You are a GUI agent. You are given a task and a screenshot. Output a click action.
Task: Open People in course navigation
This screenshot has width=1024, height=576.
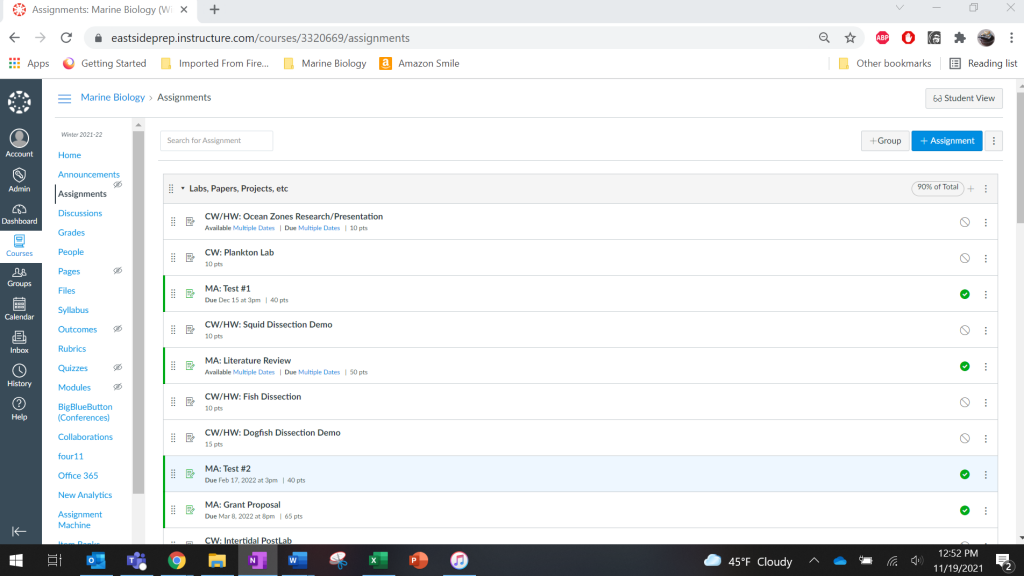[x=71, y=251]
